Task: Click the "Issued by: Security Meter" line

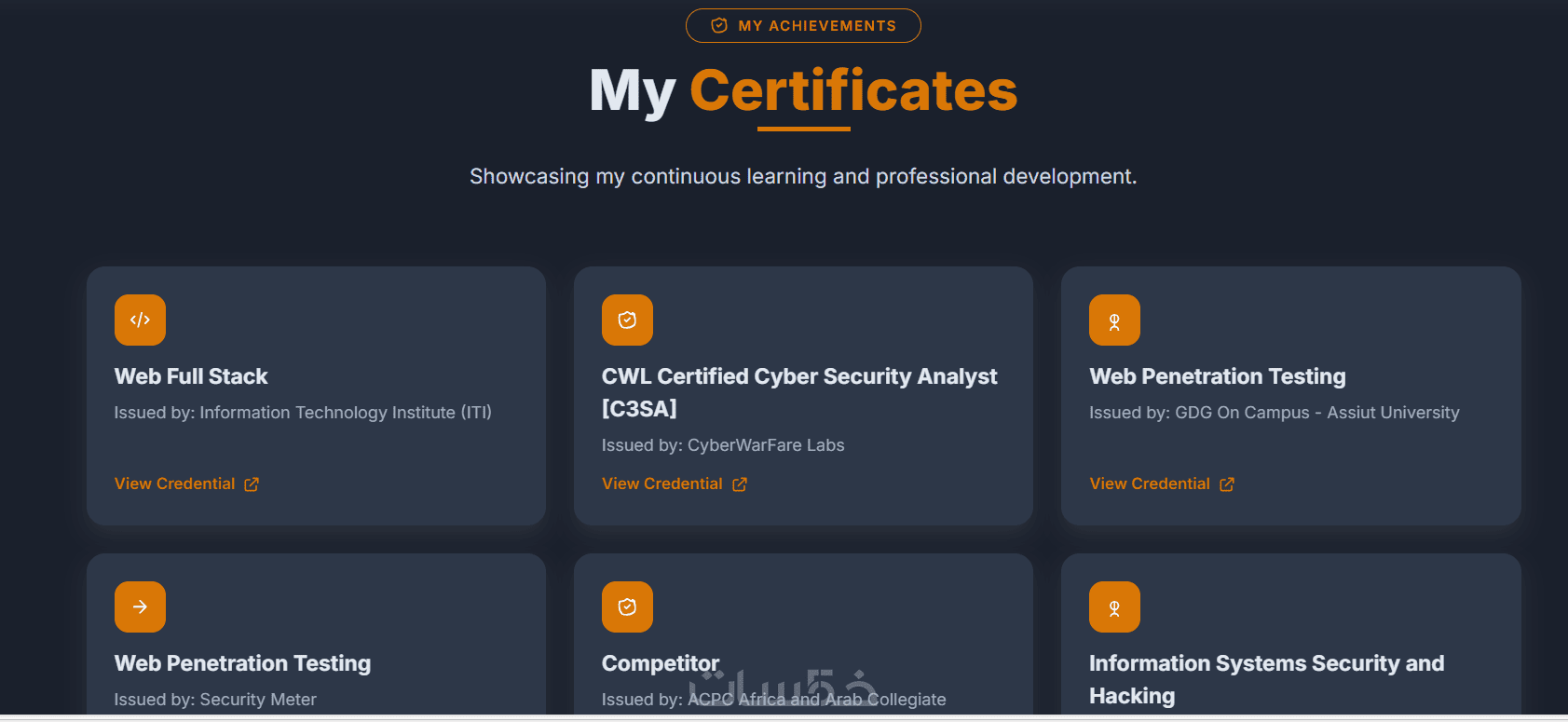Action: 215,700
